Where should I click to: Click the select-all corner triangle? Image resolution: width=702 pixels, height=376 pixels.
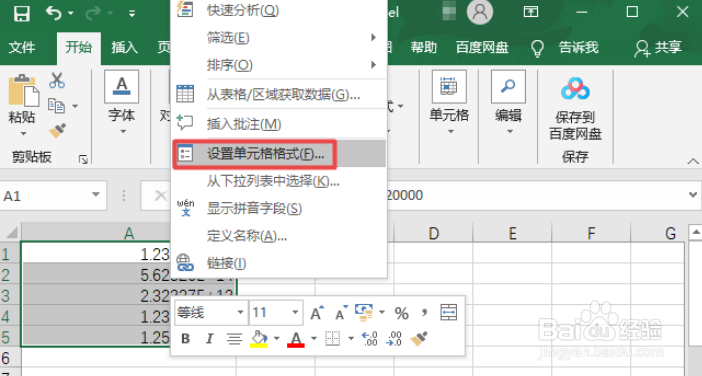[x=11, y=233]
